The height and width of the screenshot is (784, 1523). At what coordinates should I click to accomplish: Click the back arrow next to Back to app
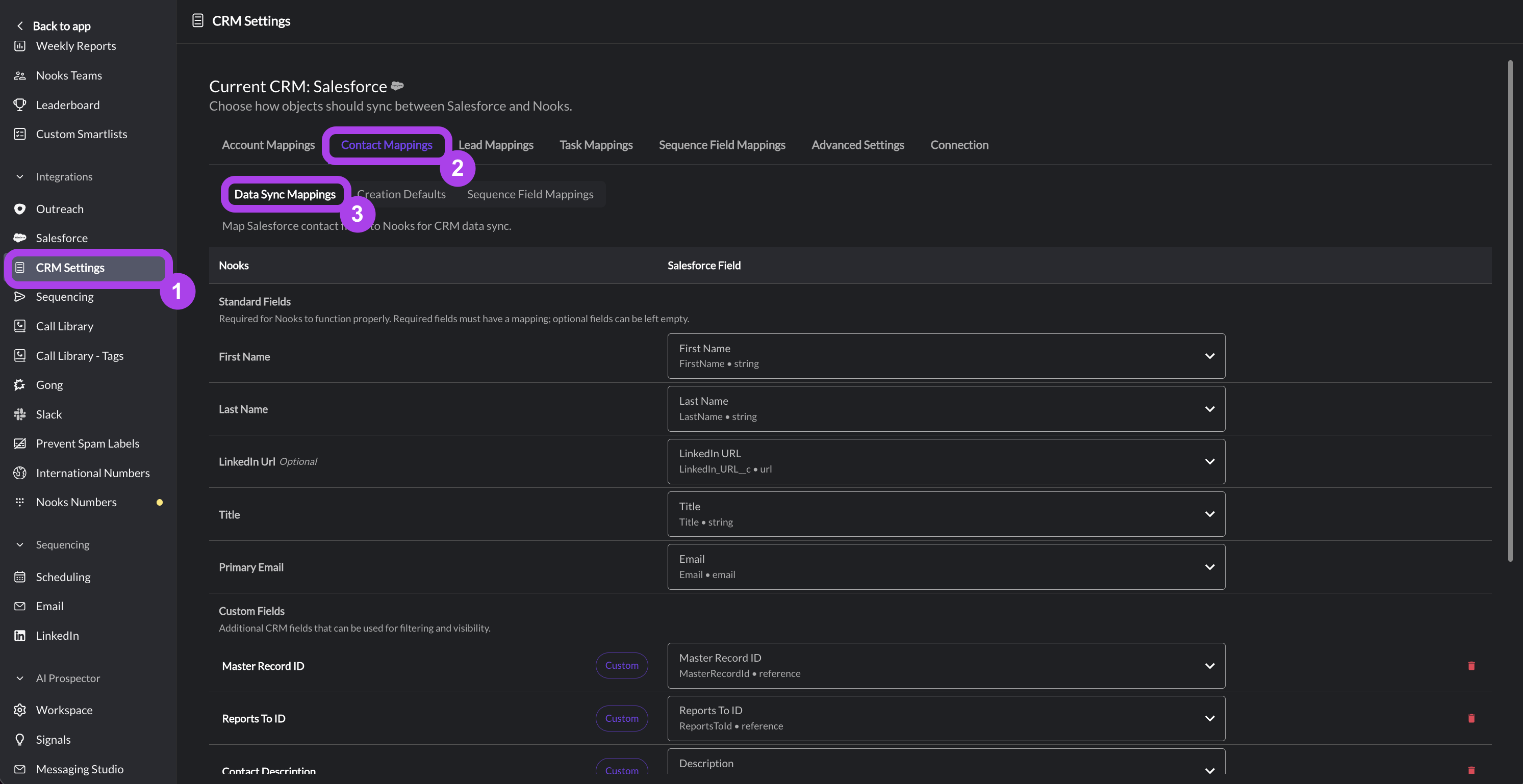point(20,26)
